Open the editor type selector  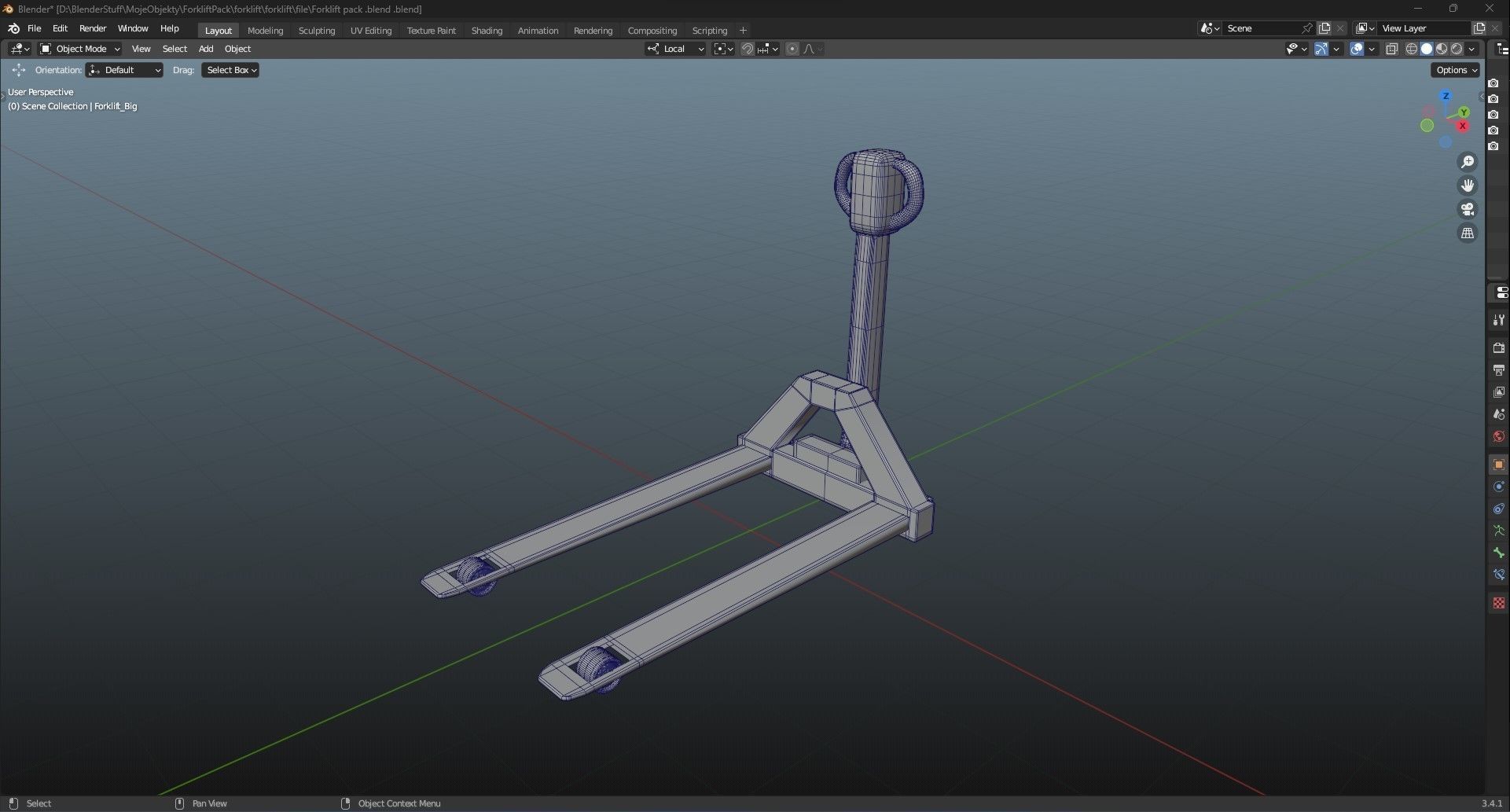(20, 49)
